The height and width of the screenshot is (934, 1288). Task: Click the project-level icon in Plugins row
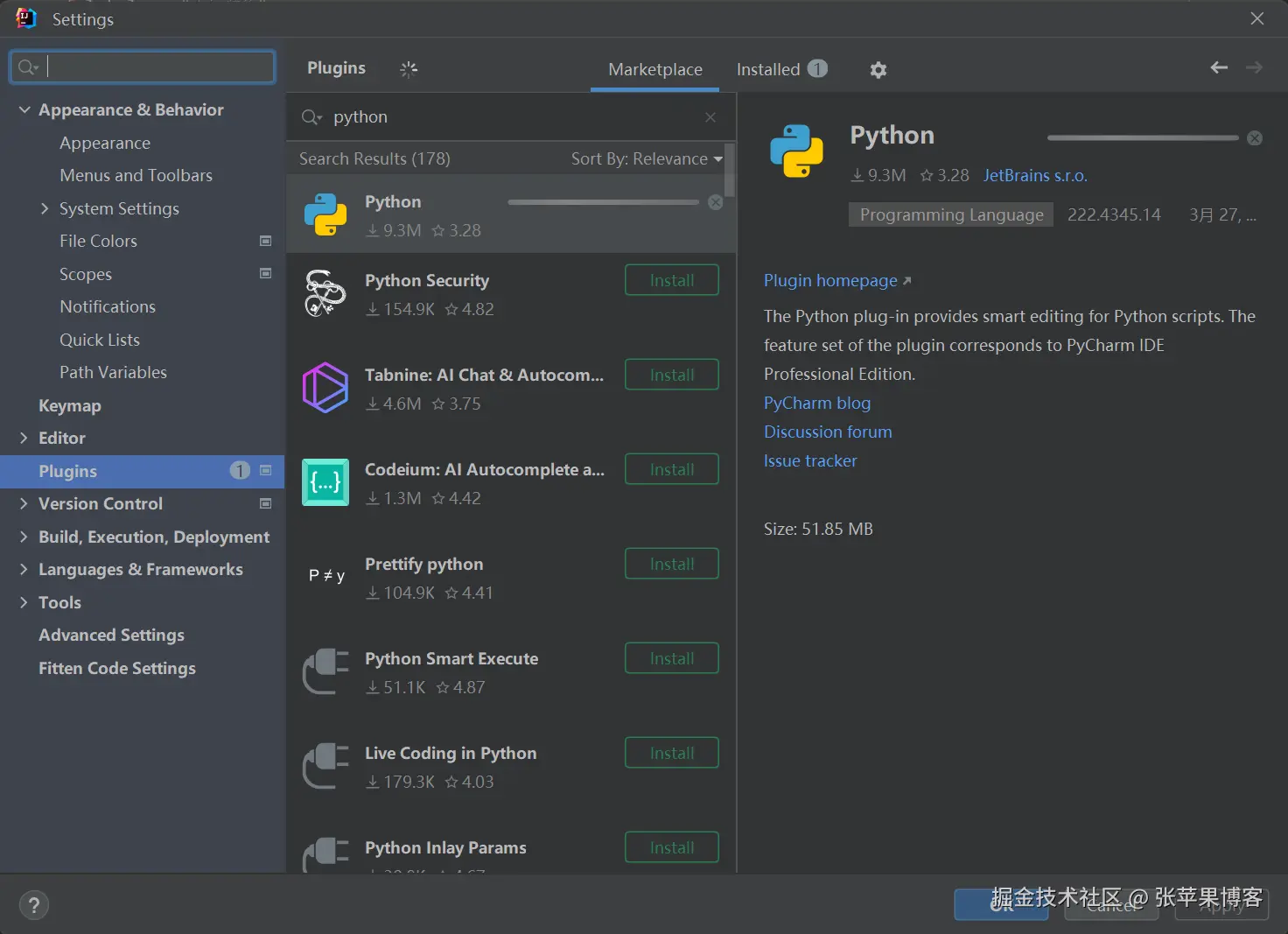(x=266, y=471)
